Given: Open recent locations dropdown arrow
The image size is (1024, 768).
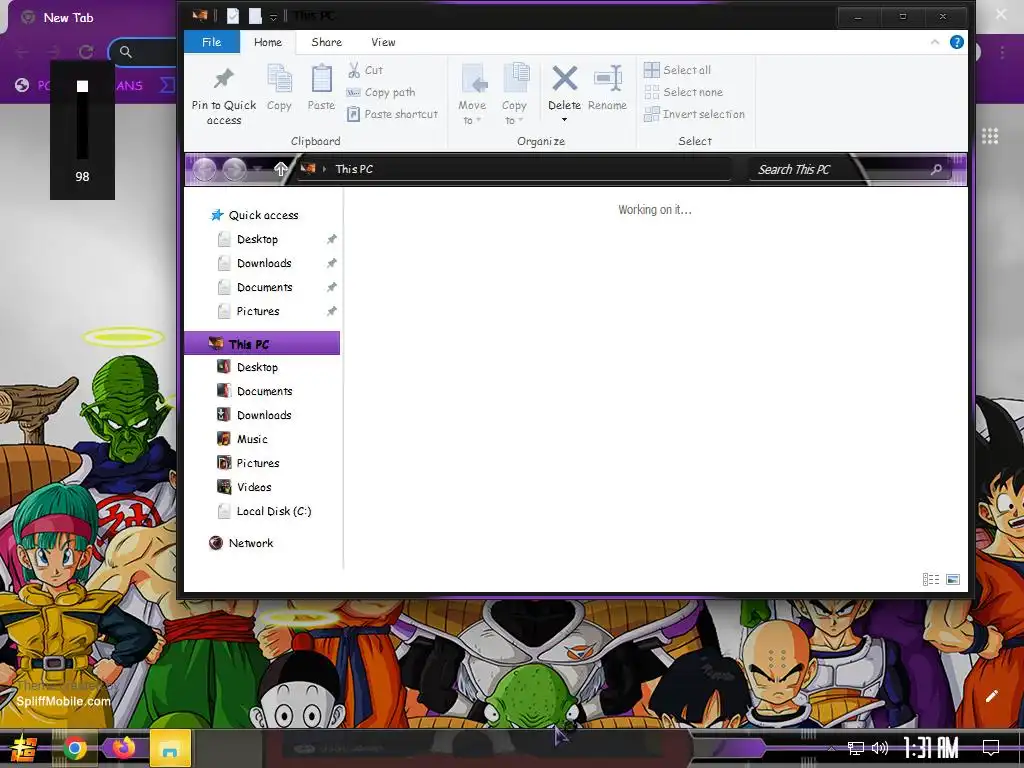Looking at the screenshot, I should click(x=258, y=170).
